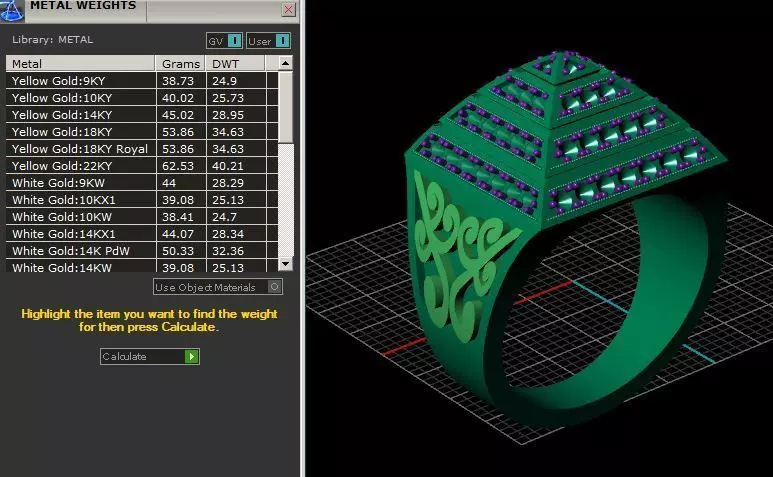This screenshot has width=773, height=477.
Task: Close the Metal Weights panel
Action: tap(288, 9)
